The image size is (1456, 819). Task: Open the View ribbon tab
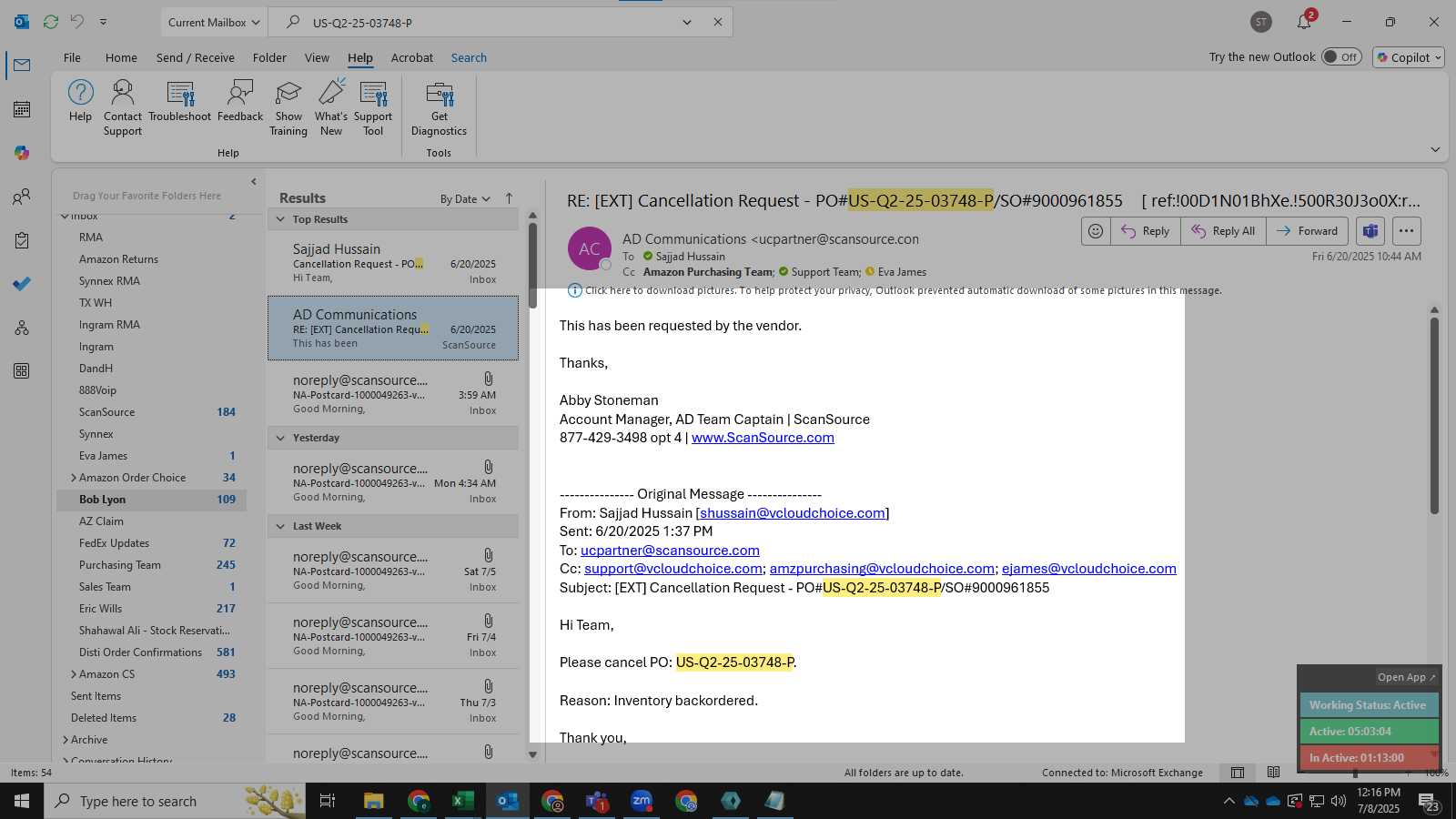317,57
